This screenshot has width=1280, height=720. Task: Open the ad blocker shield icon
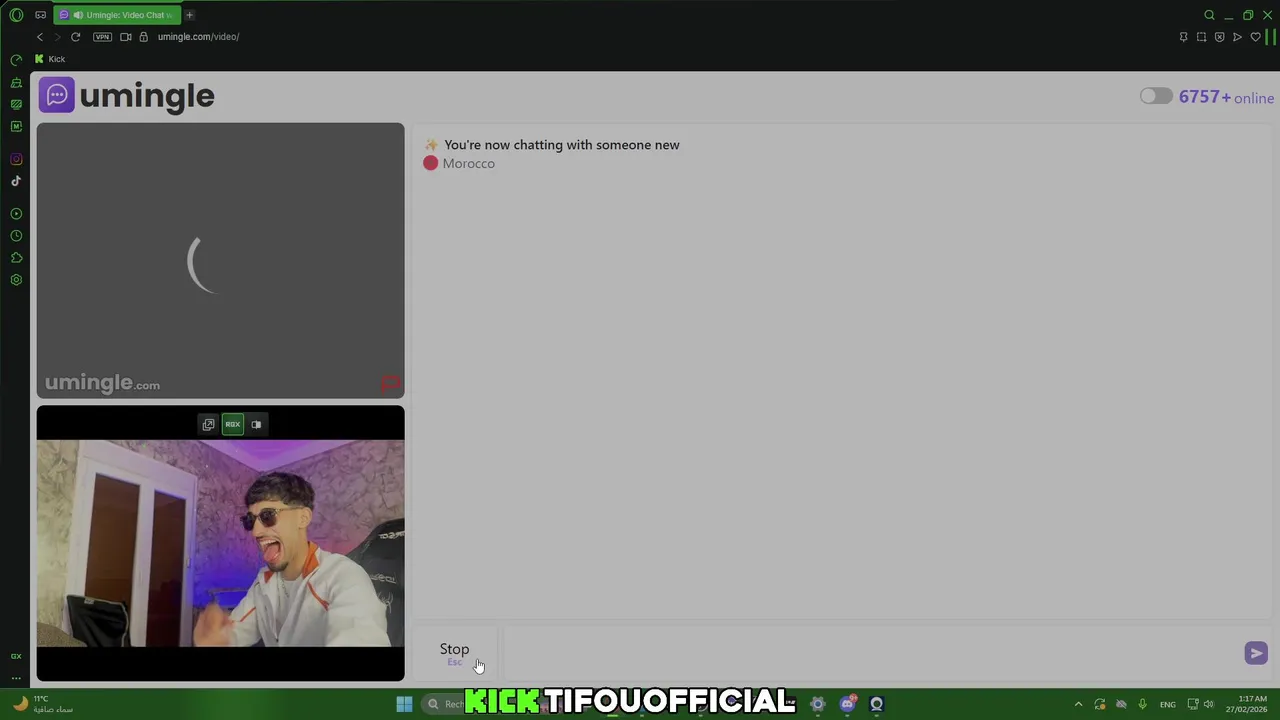[1219, 37]
